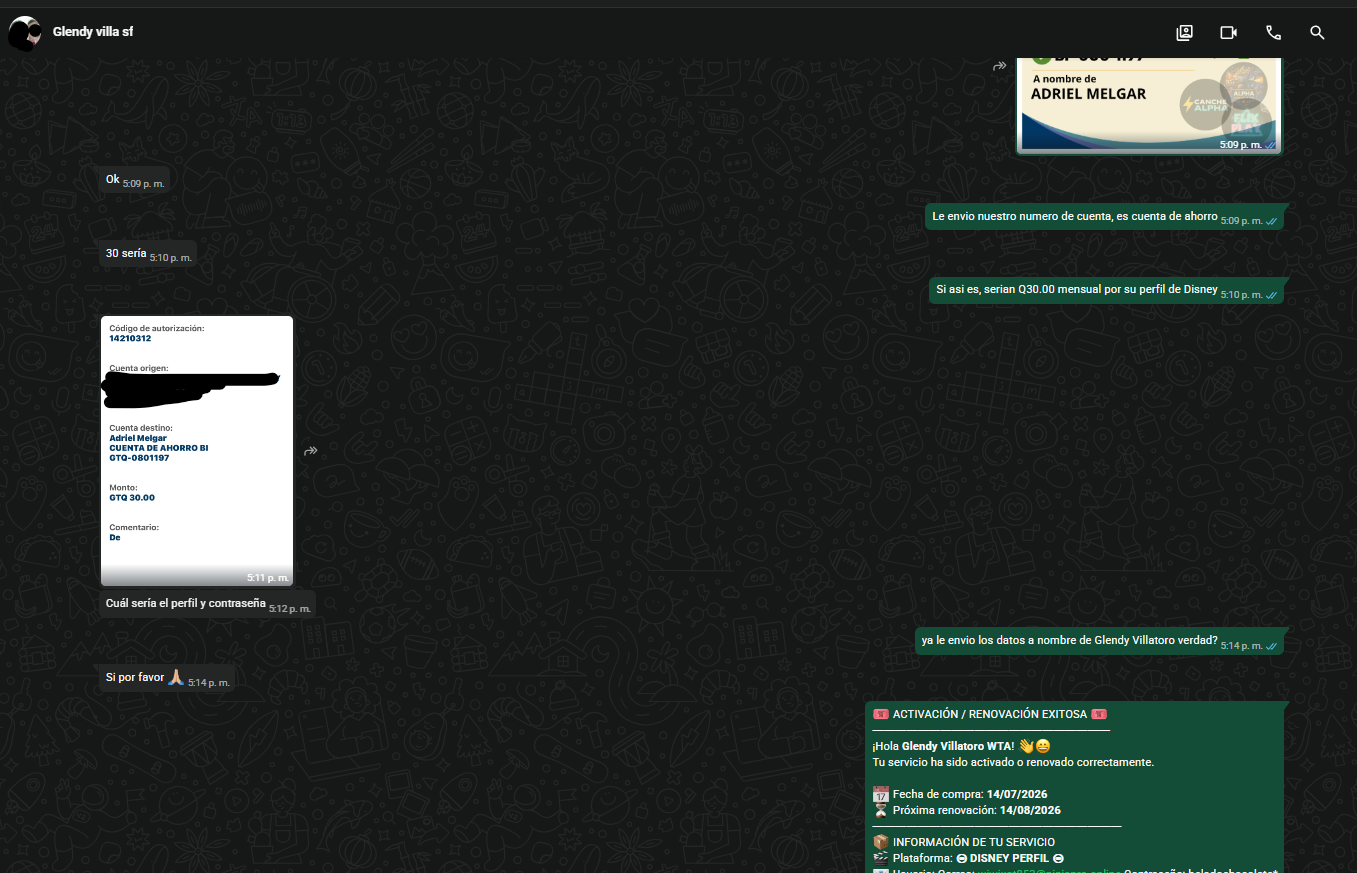Click the "ya le envio los datos" message
Viewport: 1357px width, 873px height.
[x=1099, y=642]
